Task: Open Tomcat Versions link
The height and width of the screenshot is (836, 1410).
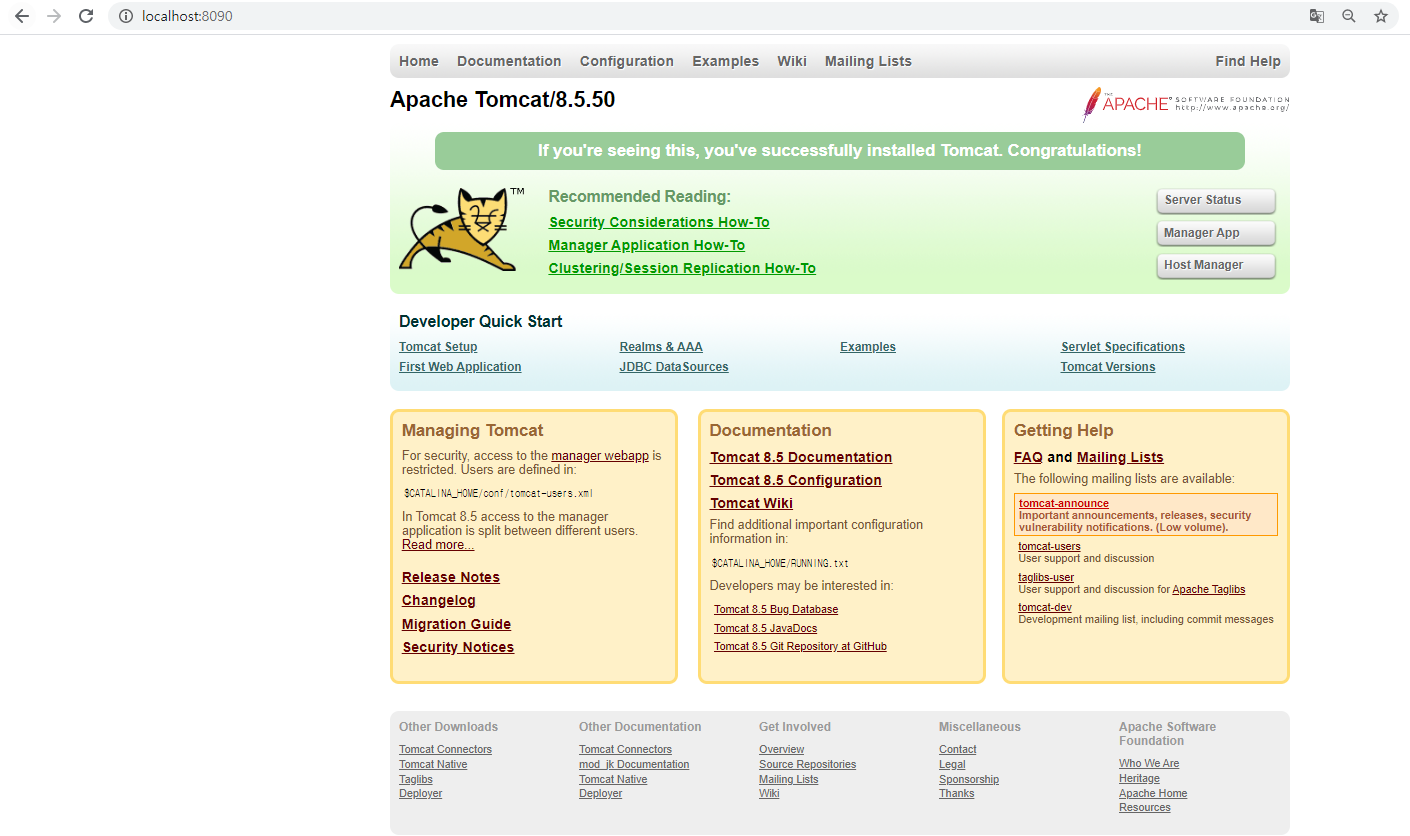Action: (1108, 367)
